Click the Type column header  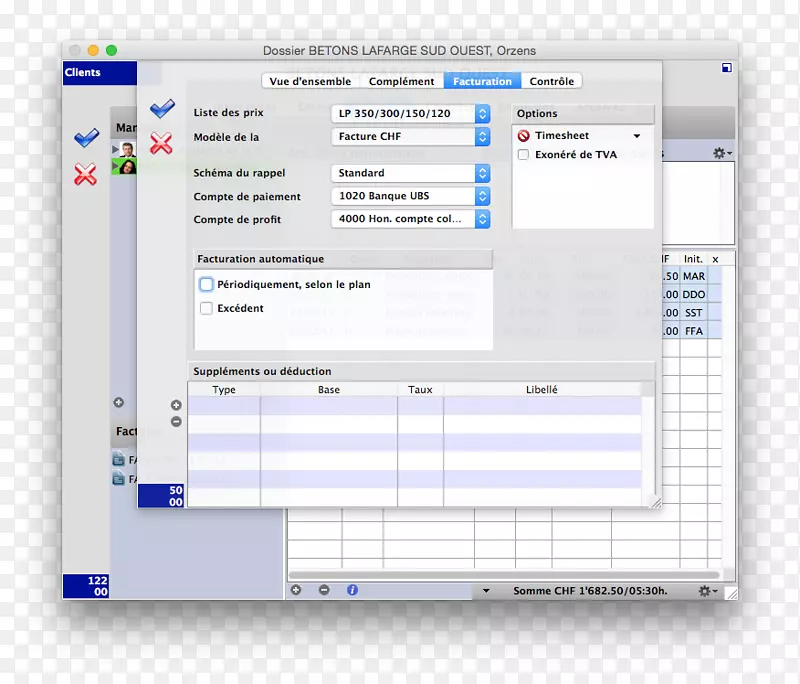click(x=224, y=390)
